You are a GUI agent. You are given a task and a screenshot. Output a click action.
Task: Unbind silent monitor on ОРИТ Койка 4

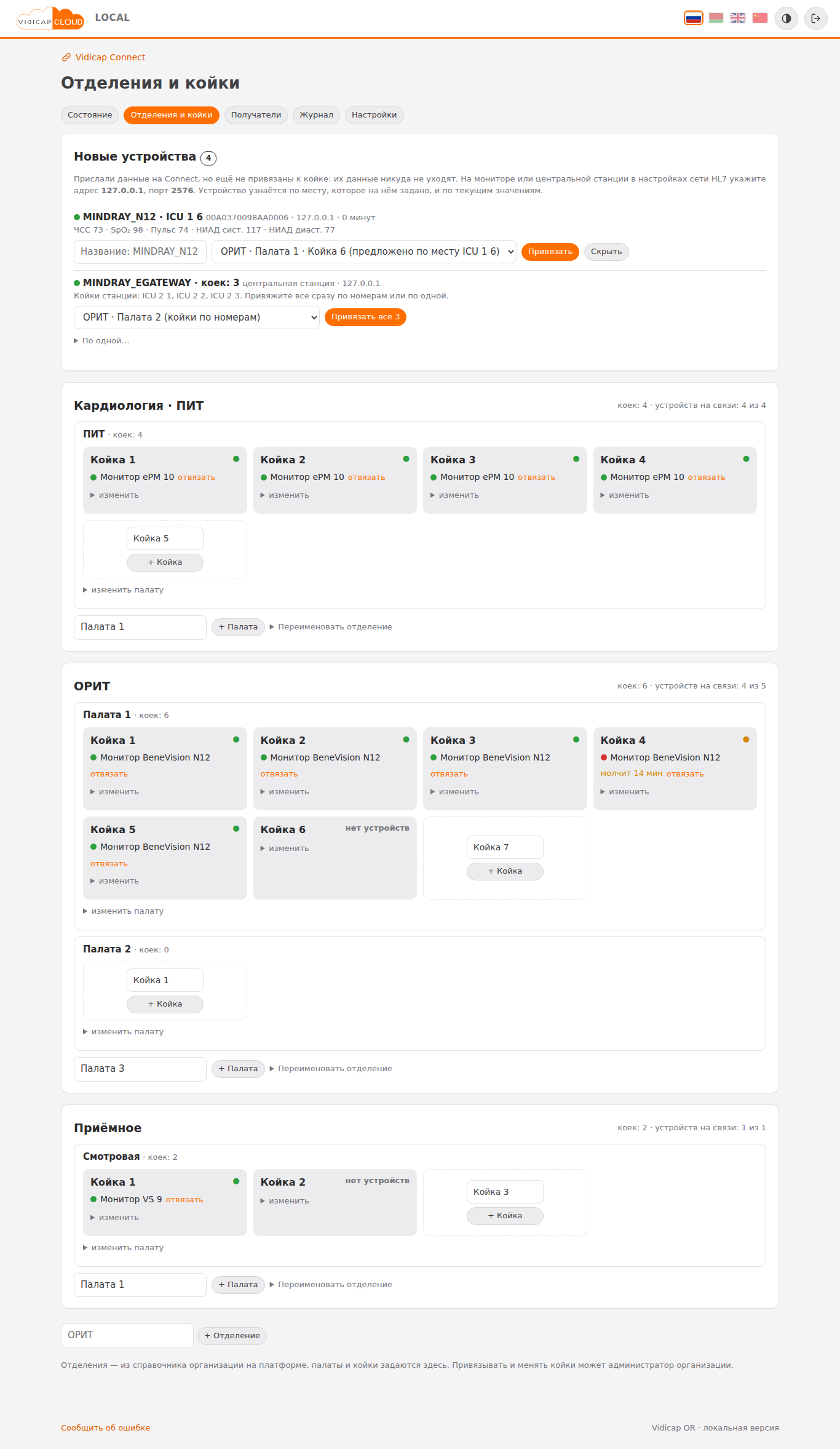(685, 774)
